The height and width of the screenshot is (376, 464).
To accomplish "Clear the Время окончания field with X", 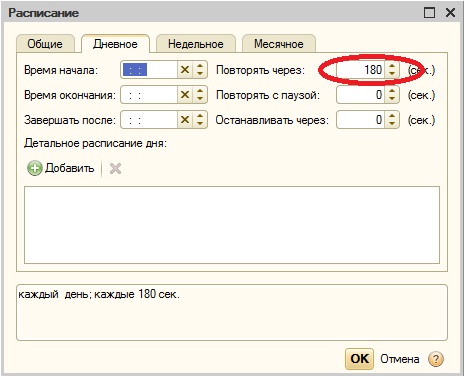I will (x=185, y=95).
